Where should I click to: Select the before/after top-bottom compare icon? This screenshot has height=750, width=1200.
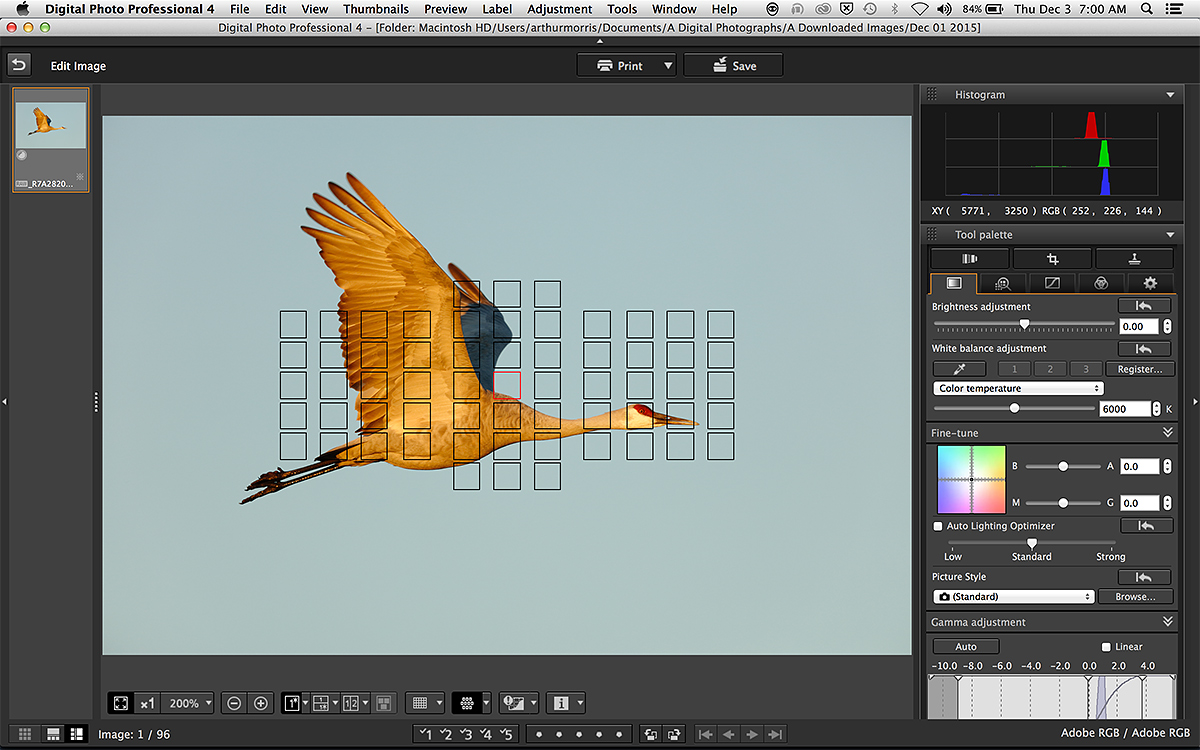tap(320, 703)
